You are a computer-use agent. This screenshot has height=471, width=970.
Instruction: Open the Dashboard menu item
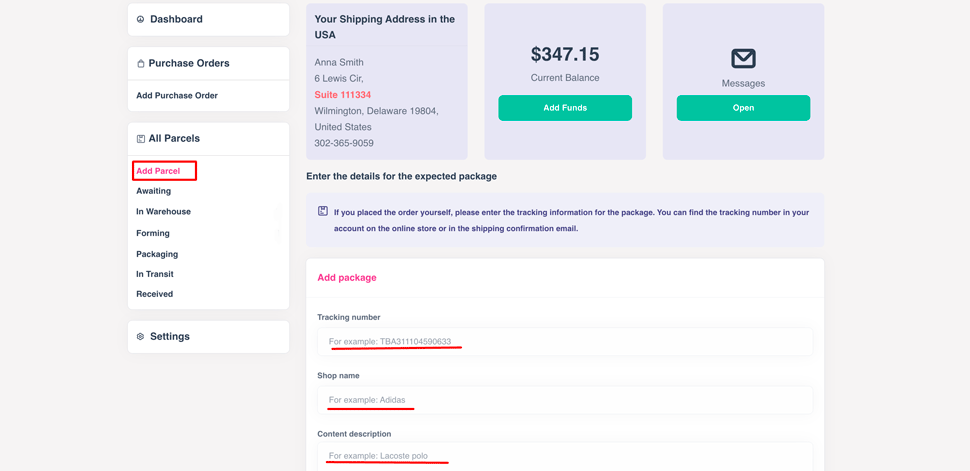tap(176, 19)
